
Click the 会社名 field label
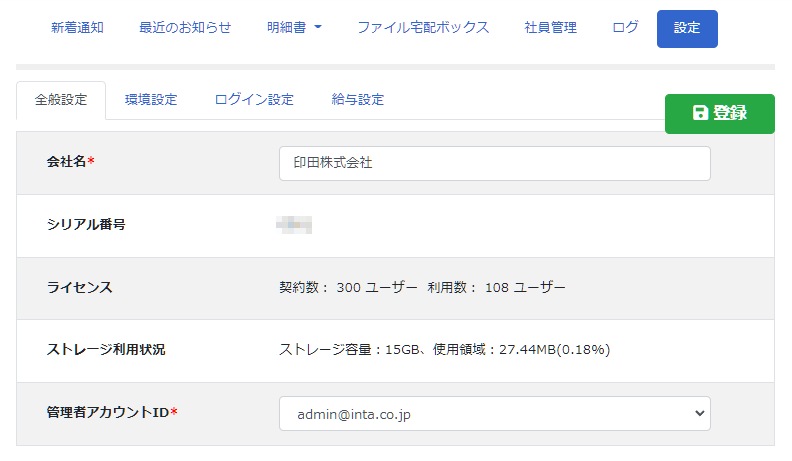click(70, 161)
